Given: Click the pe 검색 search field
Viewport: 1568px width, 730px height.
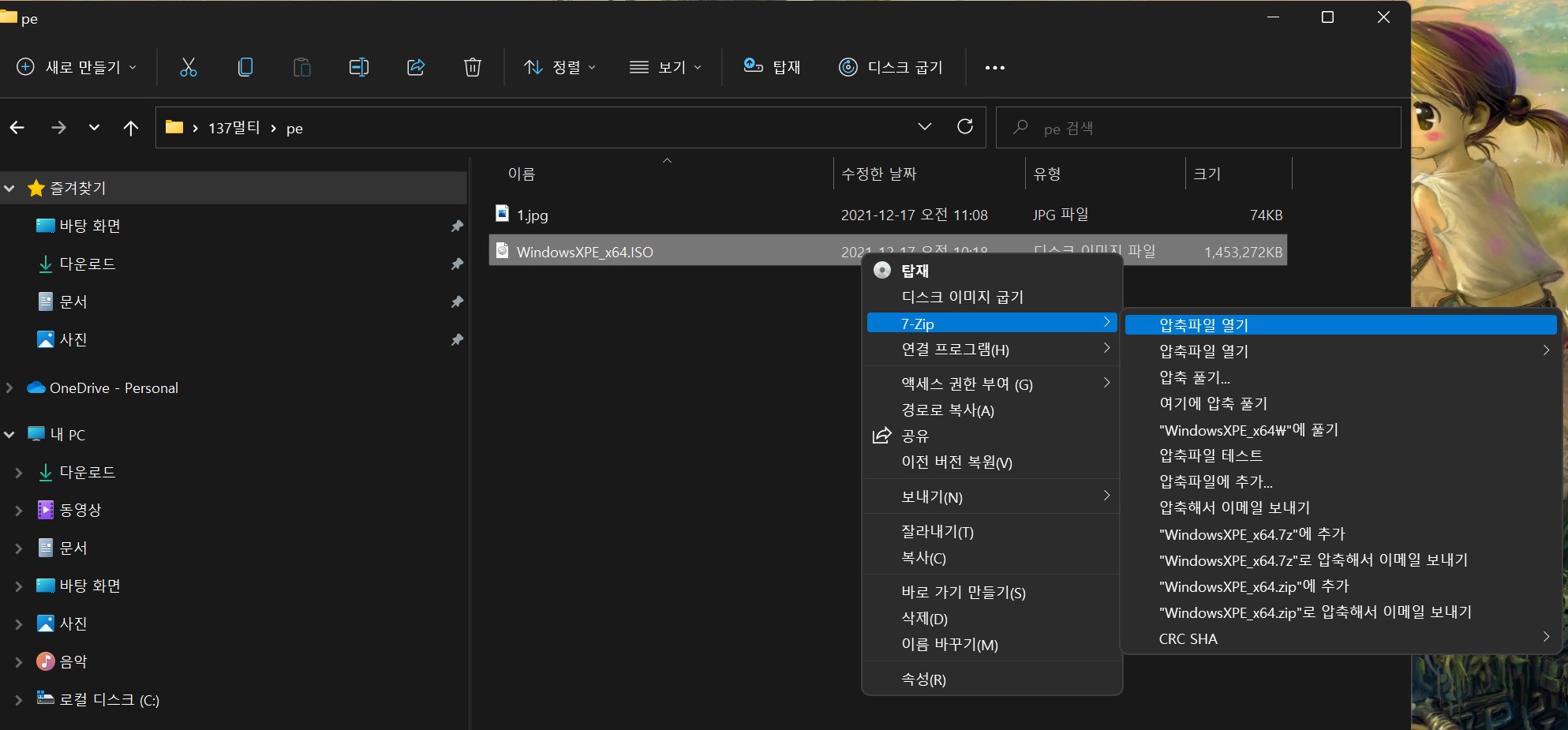Looking at the screenshot, I should (1199, 128).
